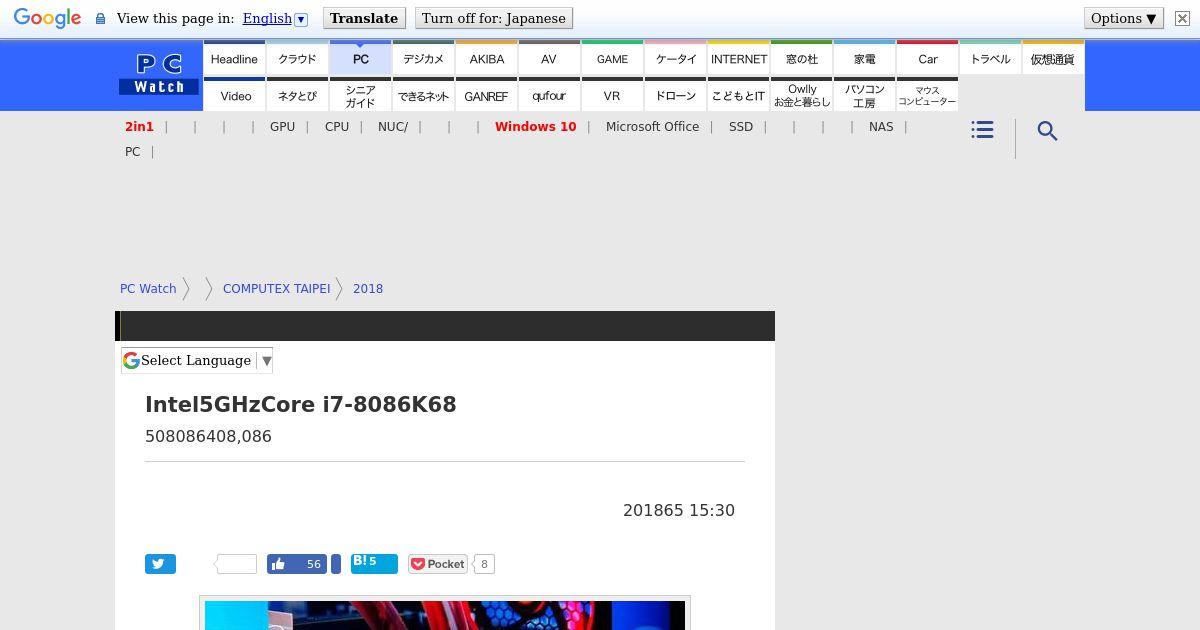Image resolution: width=1200 pixels, height=630 pixels.
Task: Open the qufour tab
Action: pyautogui.click(x=549, y=95)
